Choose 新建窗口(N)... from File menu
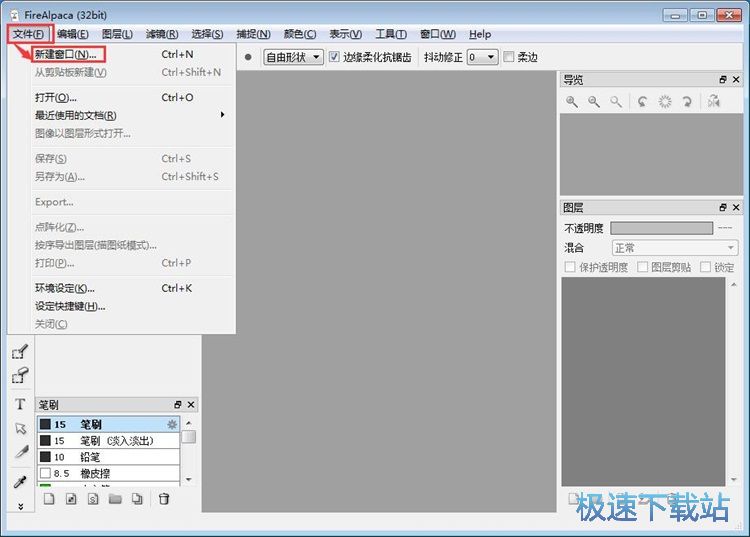 click(x=66, y=54)
